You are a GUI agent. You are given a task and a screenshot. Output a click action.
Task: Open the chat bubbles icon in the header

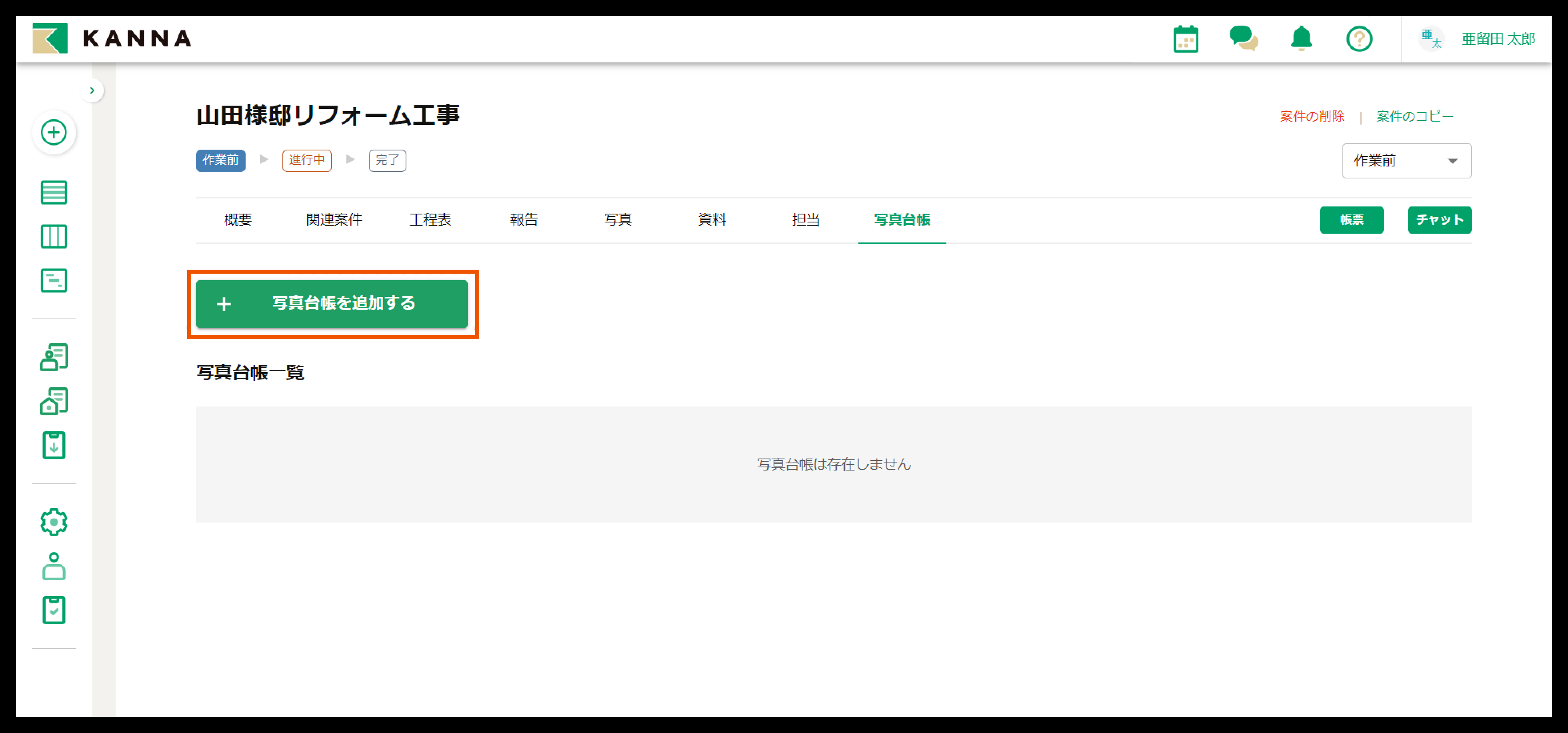click(x=1243, y=39)
